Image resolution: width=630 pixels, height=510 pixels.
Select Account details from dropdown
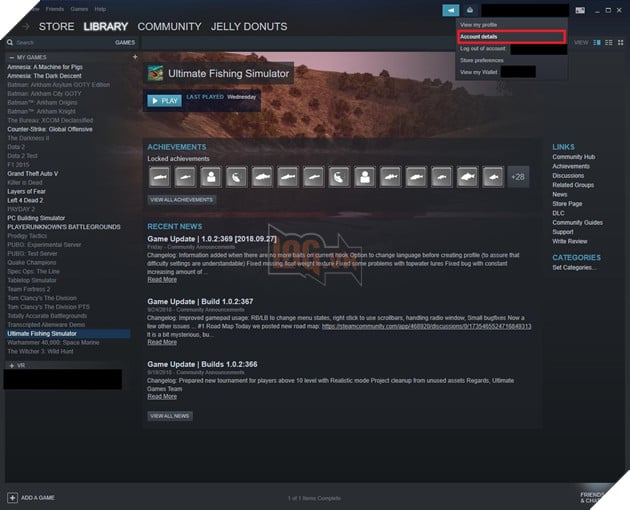[x=511, y=37]
